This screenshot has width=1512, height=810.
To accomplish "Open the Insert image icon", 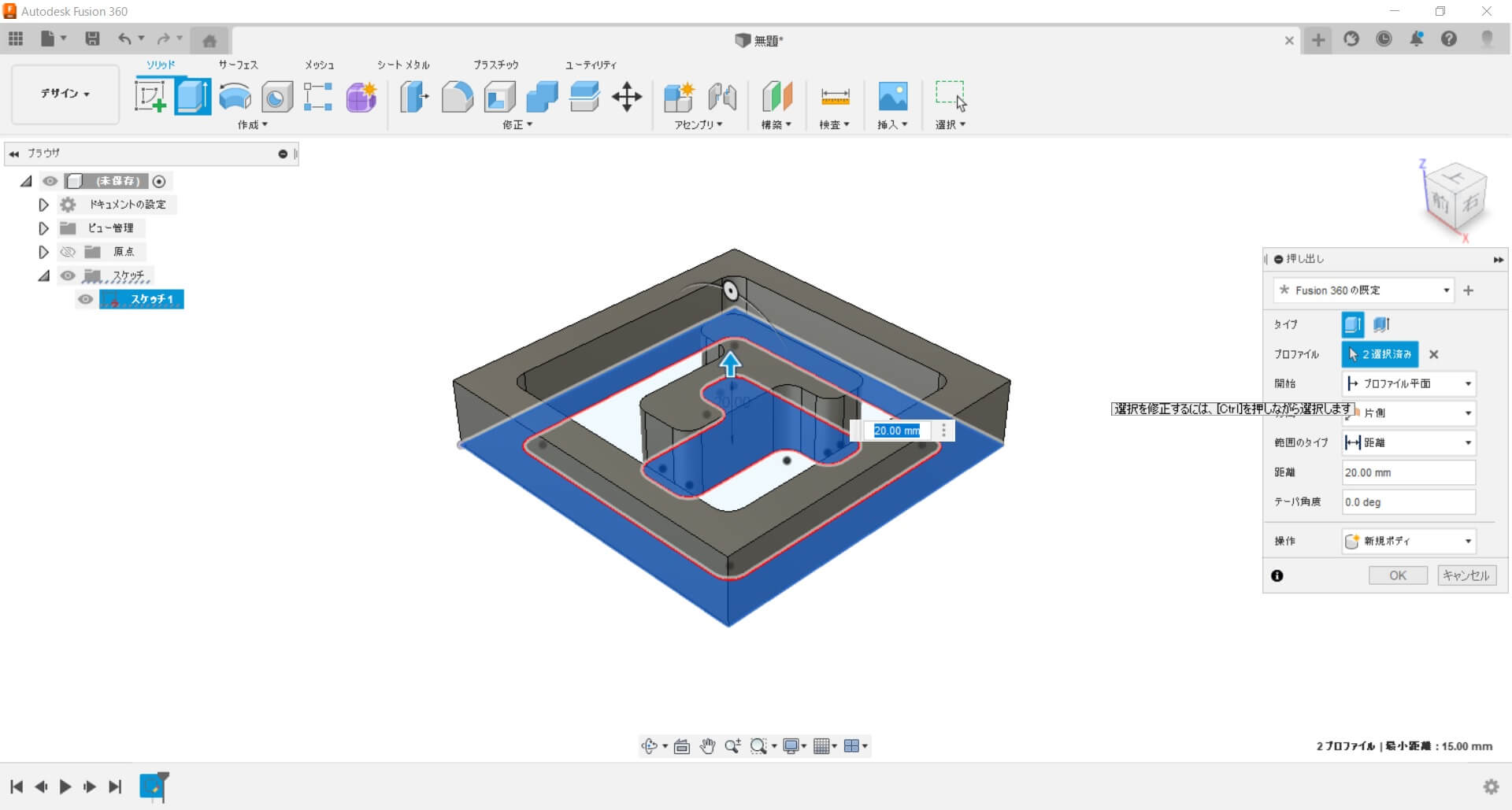I will tap(892, 97).
